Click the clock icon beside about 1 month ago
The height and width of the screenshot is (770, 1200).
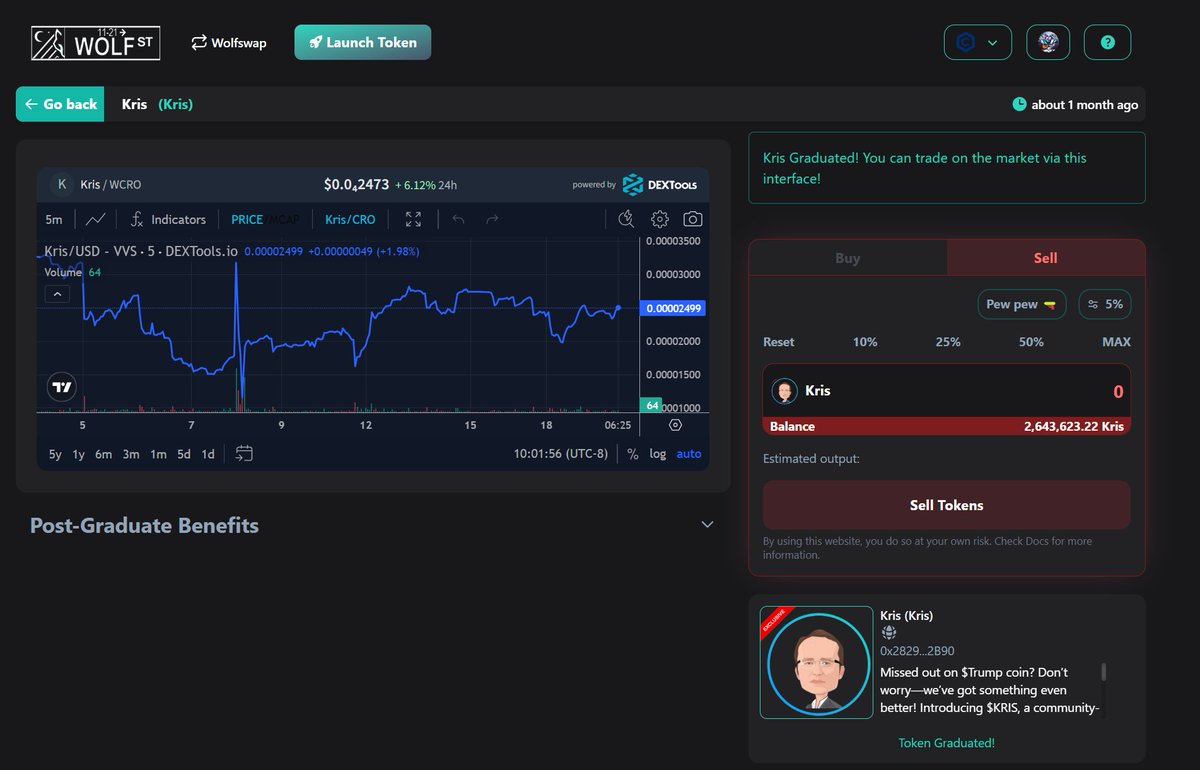(x=1019, y=104)
